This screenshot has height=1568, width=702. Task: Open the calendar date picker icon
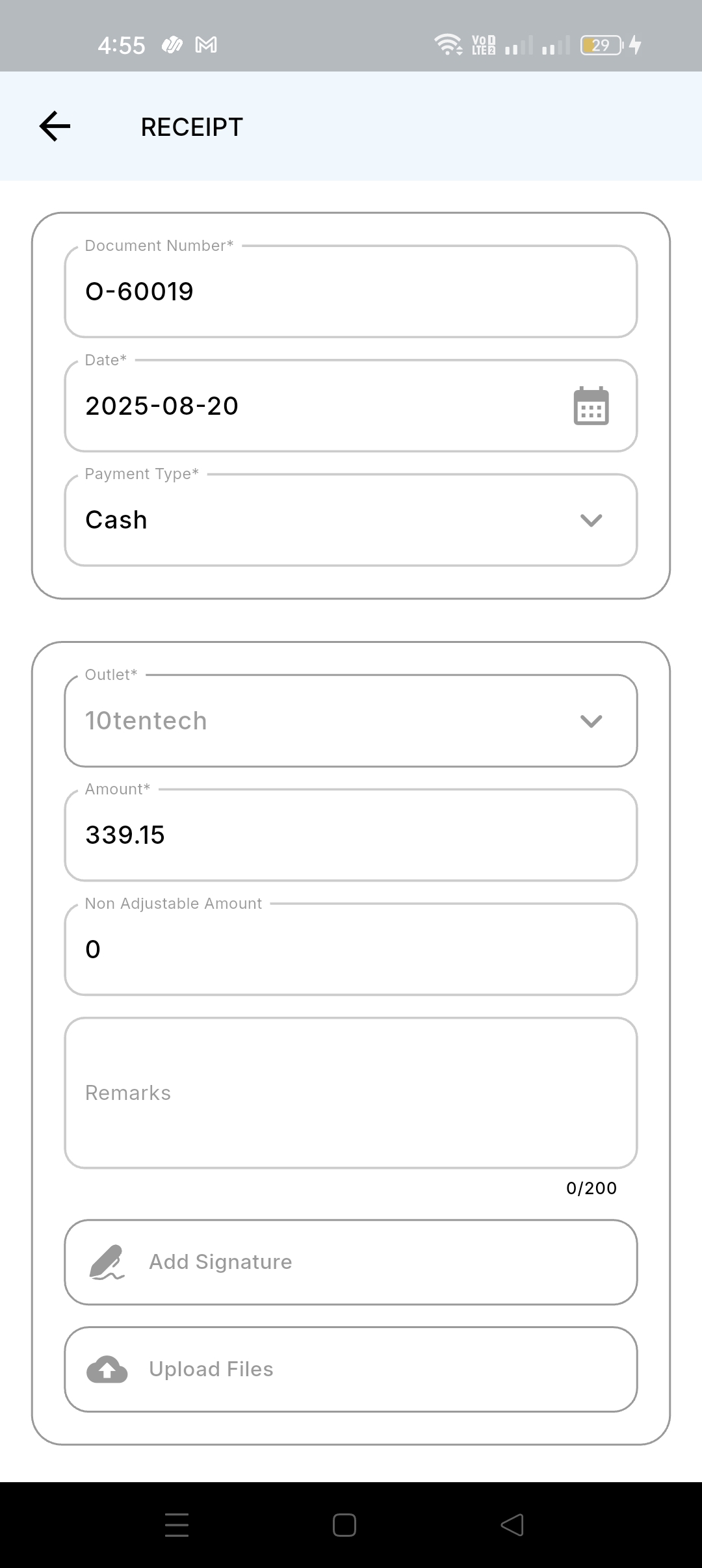(591, 406)
